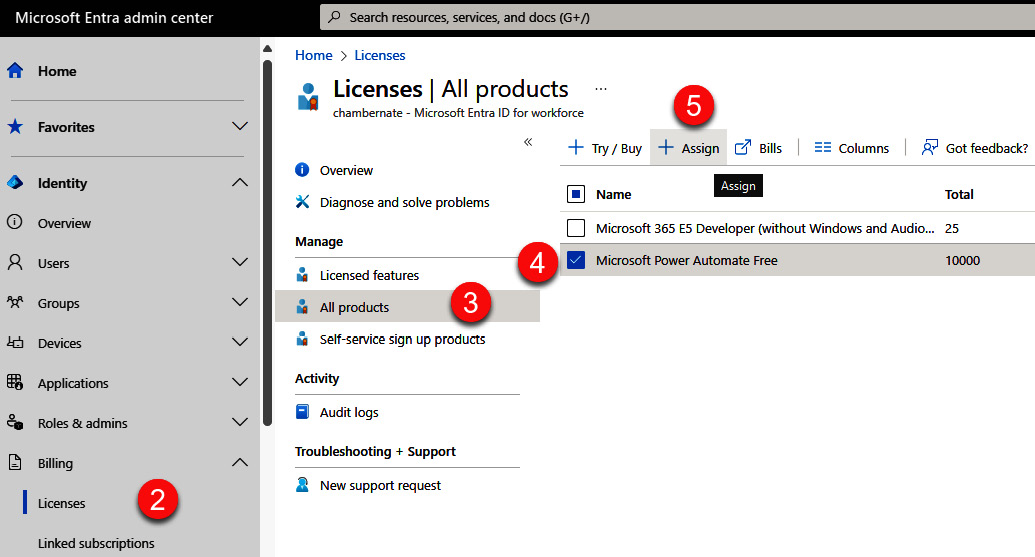Open Self-service sign up products
Image resolution: width=1035 pixels, height=557 pixels.
coord(403,339)
